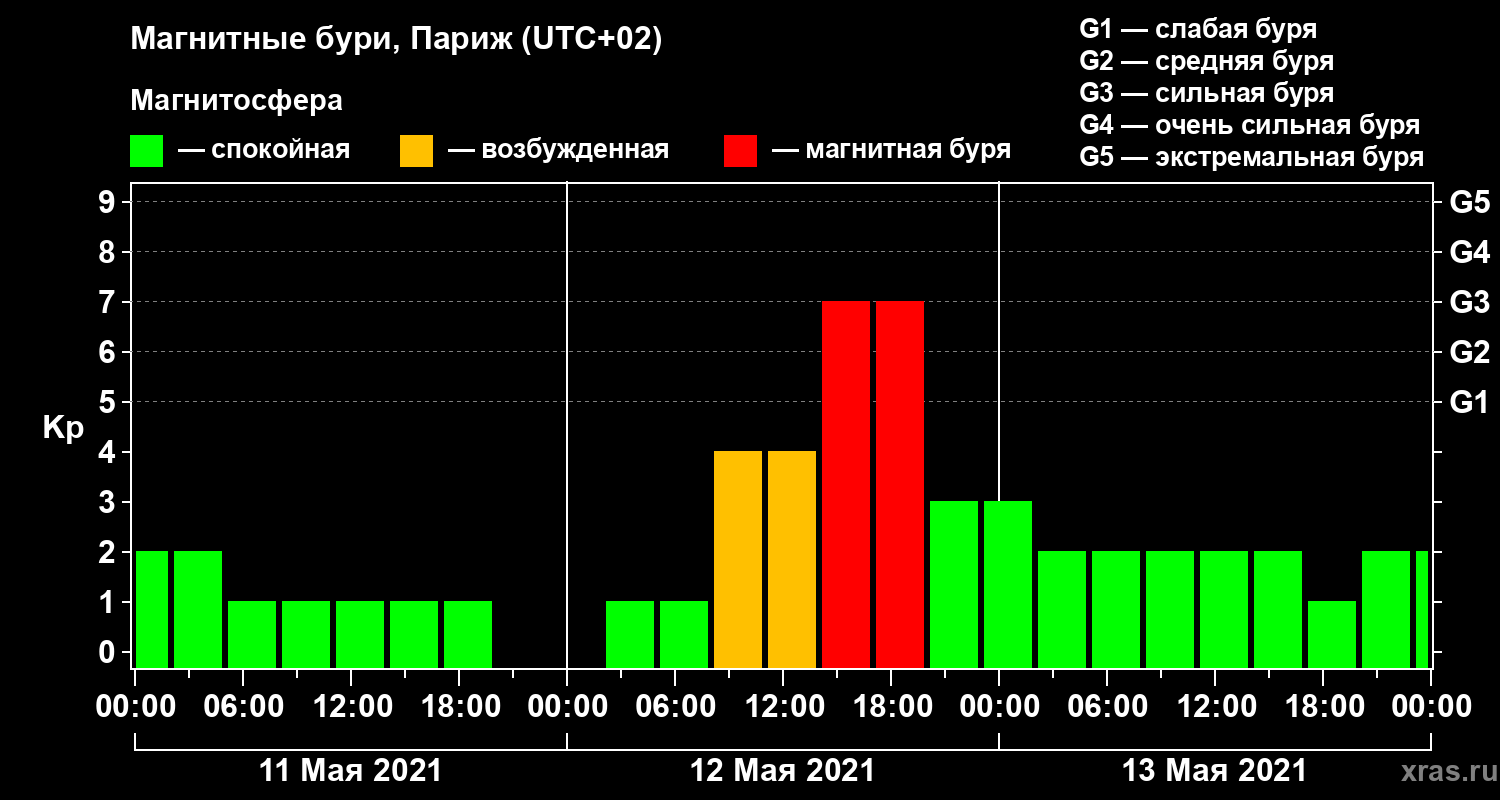Click the "12:00" time label above 11 Мая 2021
This screenshot has height=800, width=1500.
pyautogui.click(x=351, y=707)
